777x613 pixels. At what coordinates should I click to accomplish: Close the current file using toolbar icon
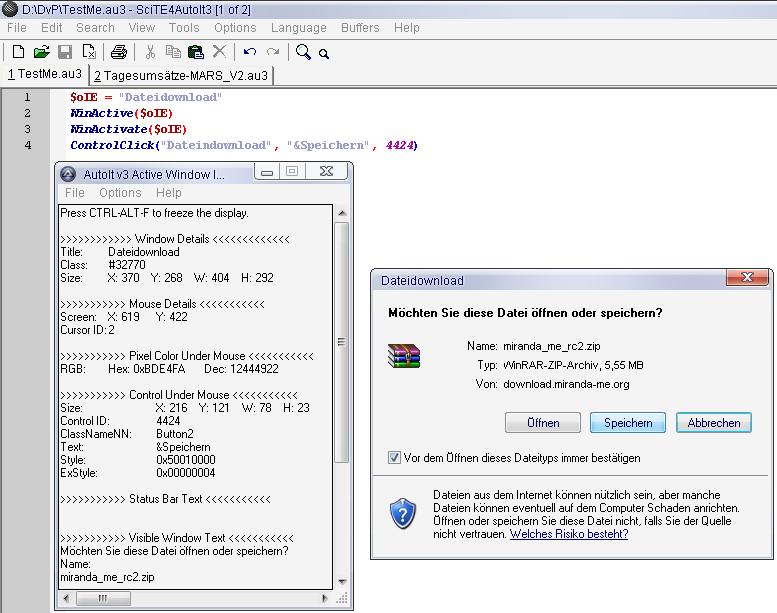[x=89, y=52]
